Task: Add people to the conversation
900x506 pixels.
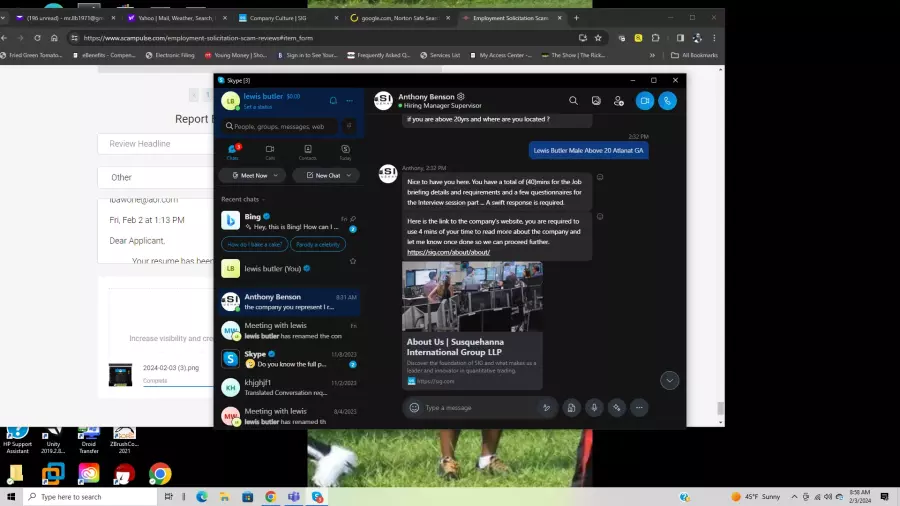Action: (619, 101)
